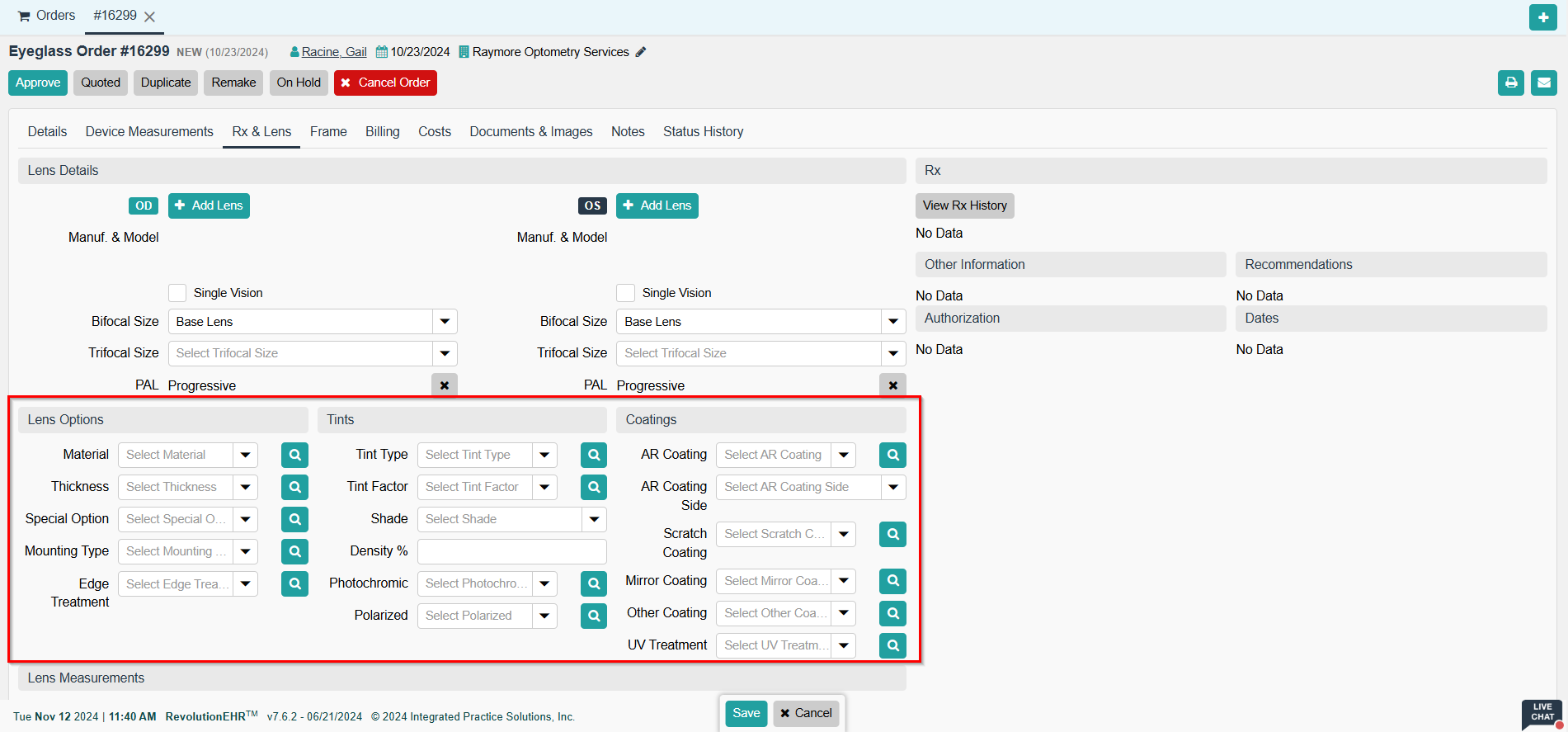Open the Status History tab
Viewport: 1568px width, 732px height.
coord(703,132)
